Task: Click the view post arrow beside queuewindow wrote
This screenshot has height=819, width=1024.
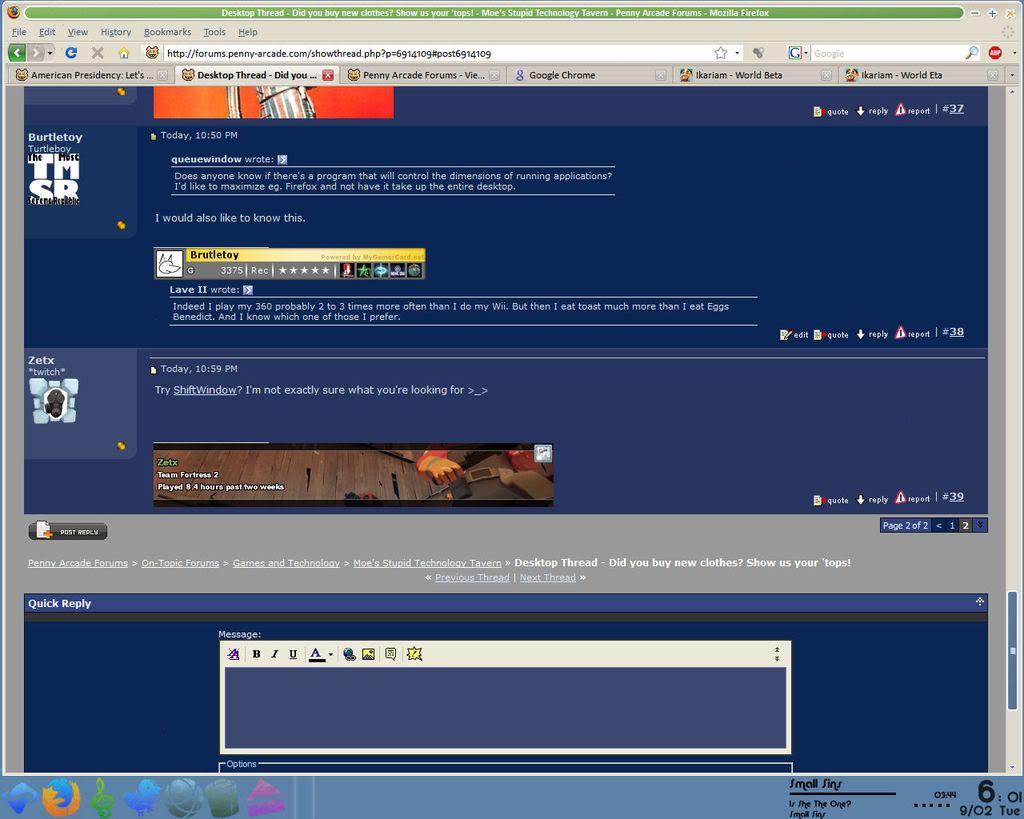Action: click(282, 159)
